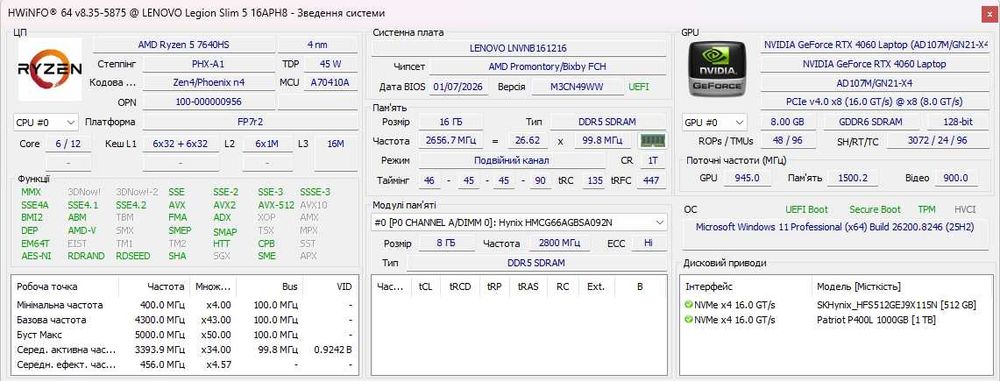The height and width of the screenshot is (381, 1000).
Task: Click the 'HVCI' status label
Action: point(964,209)
